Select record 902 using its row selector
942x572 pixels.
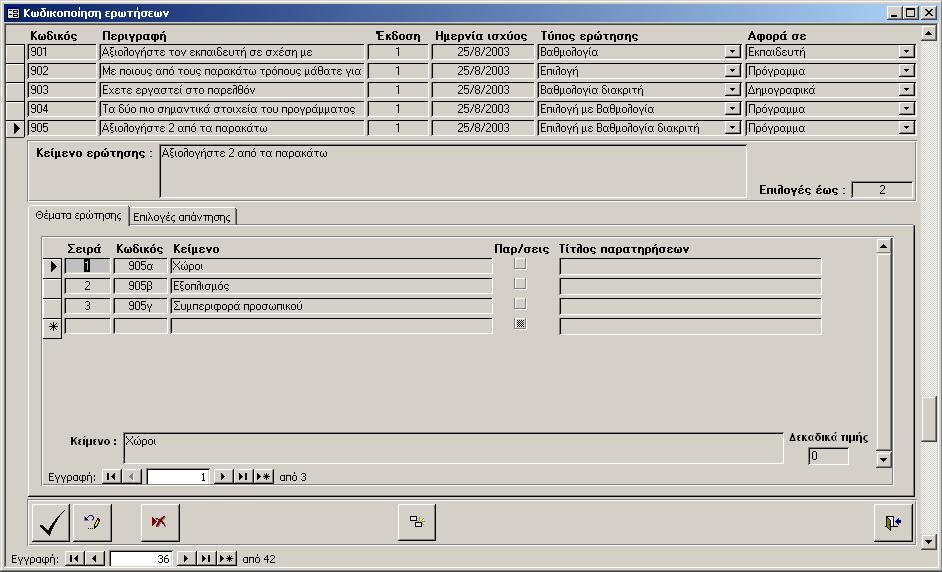pos(15,71)
